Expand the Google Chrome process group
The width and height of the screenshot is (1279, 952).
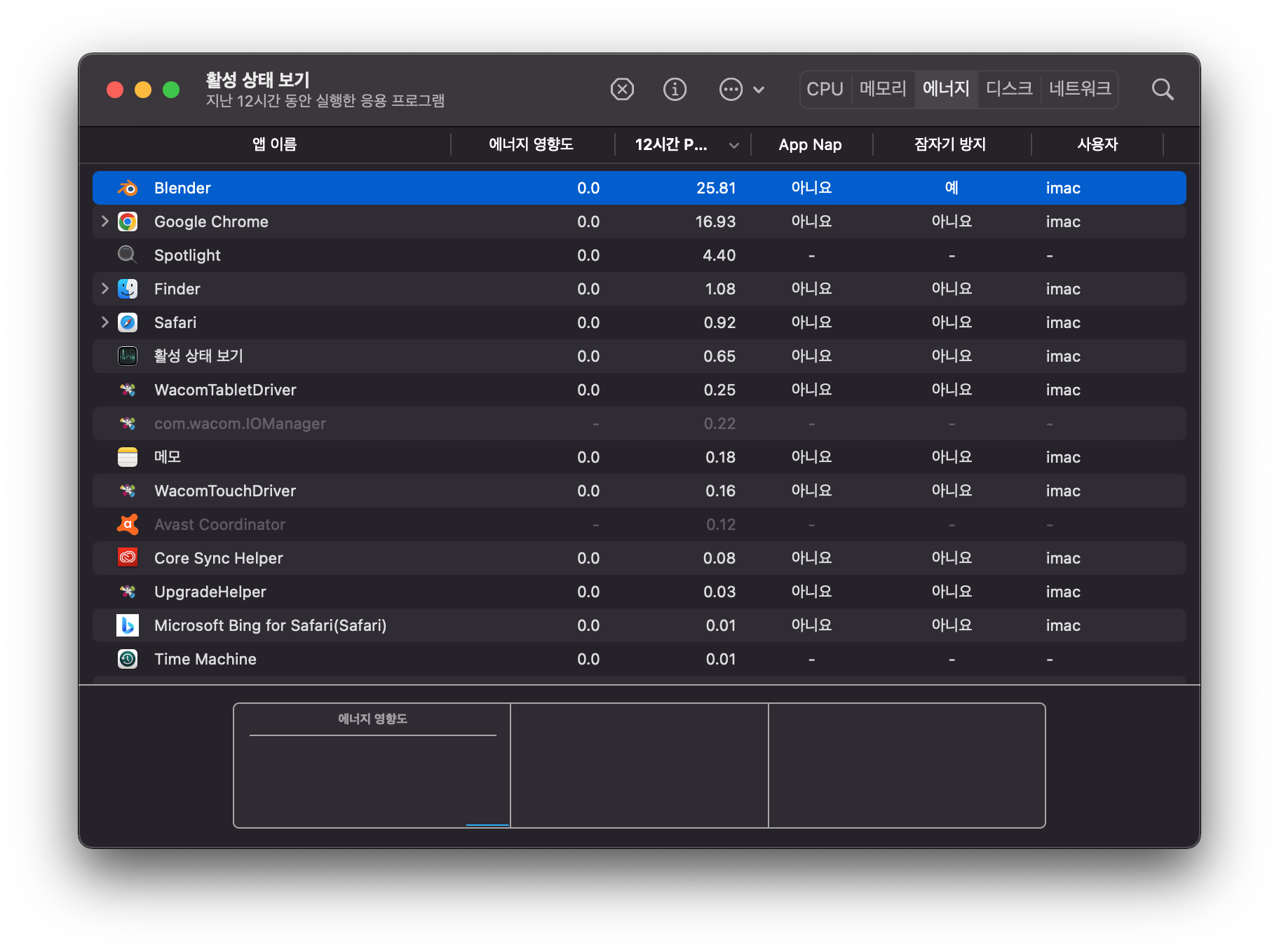click(104, 222)
